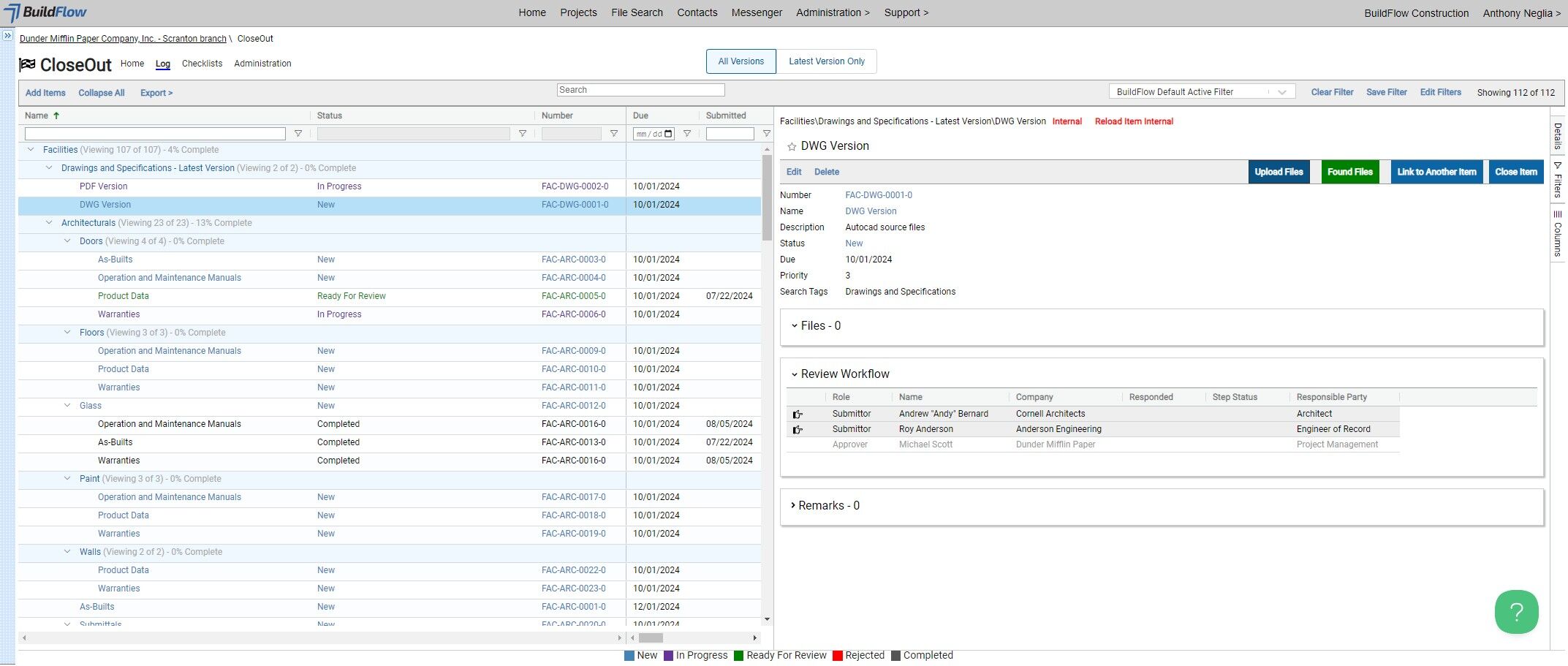1568x666 pixels.
Task: Open the Checklists tab in CloseOut
Action: tap(202, 64)
